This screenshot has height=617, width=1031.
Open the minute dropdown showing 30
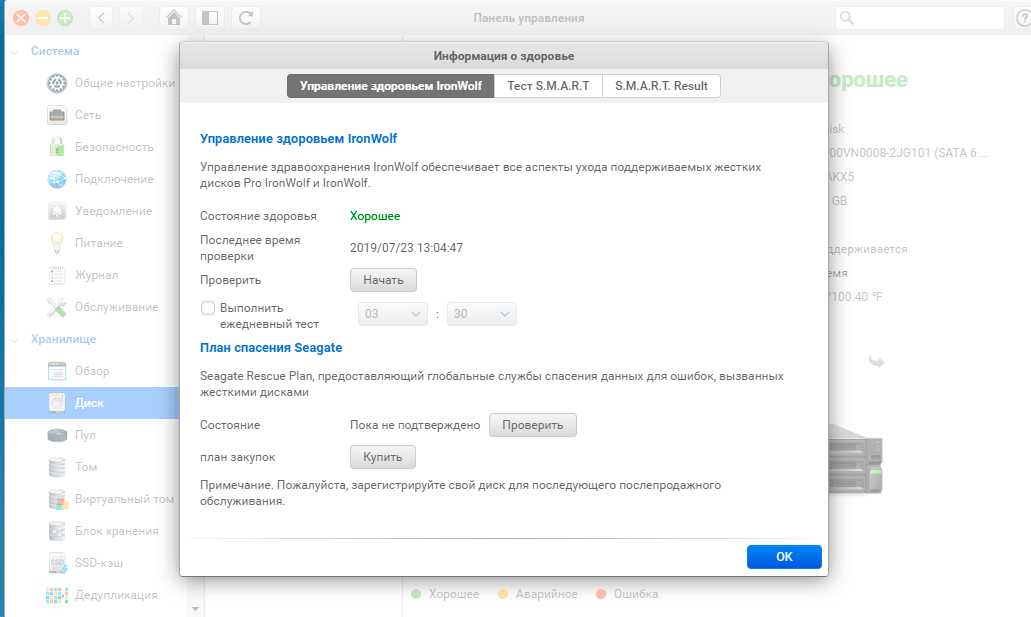tap(481, 314)
